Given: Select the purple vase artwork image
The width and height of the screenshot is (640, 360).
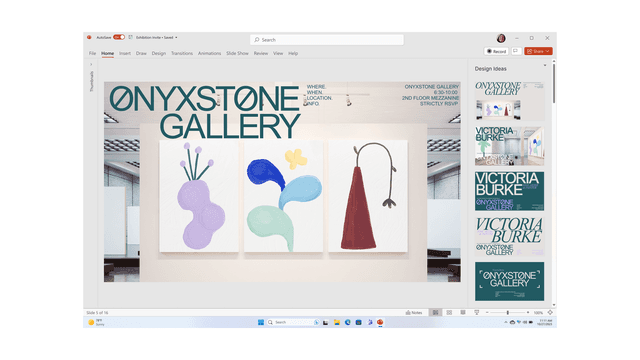Looking at the screenshot, I should pyautogui.click(x=199, y=196).
